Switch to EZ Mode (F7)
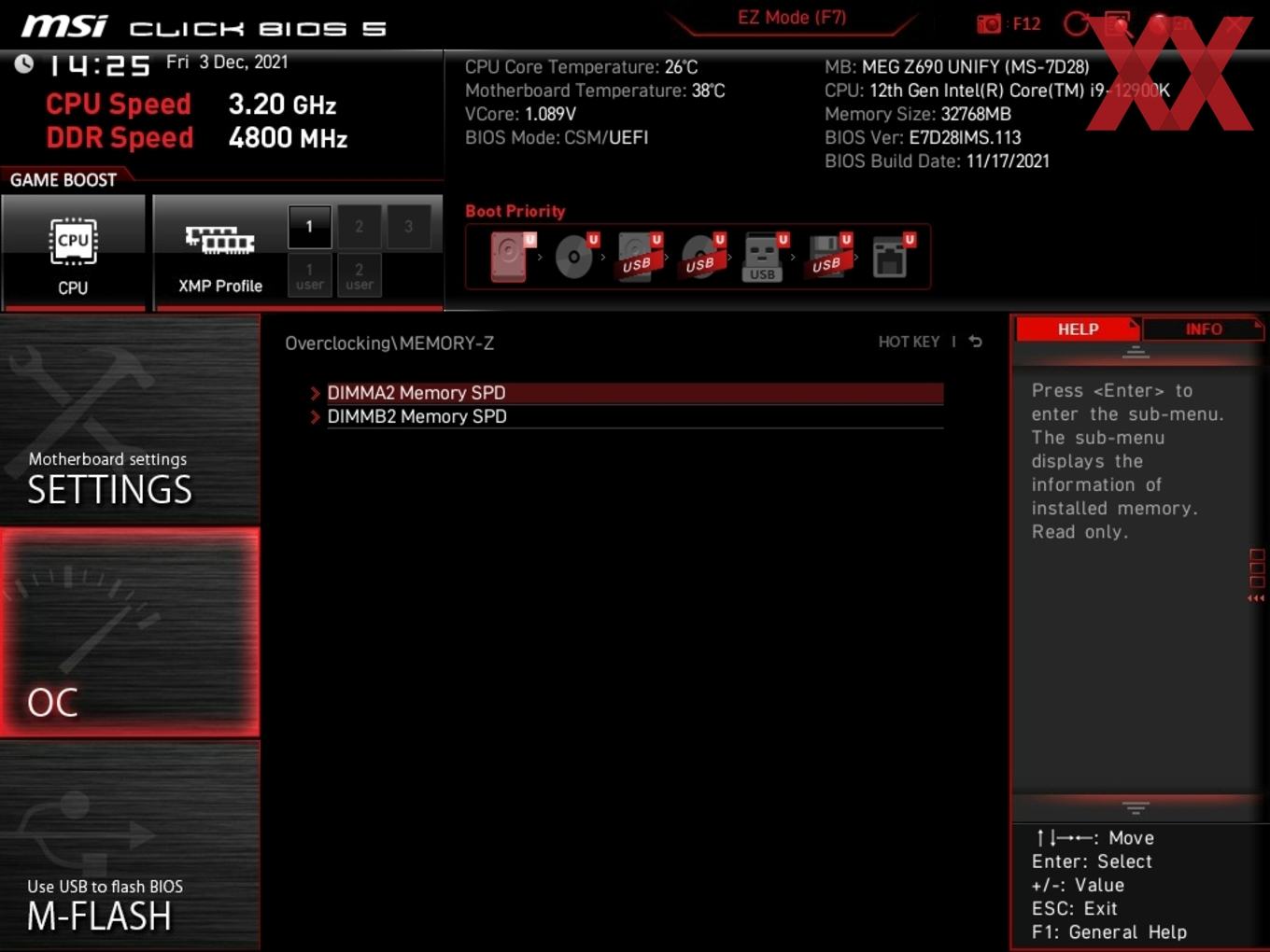Image resolution: width=1270 pixels, height=952 pixels. point(792,18)
